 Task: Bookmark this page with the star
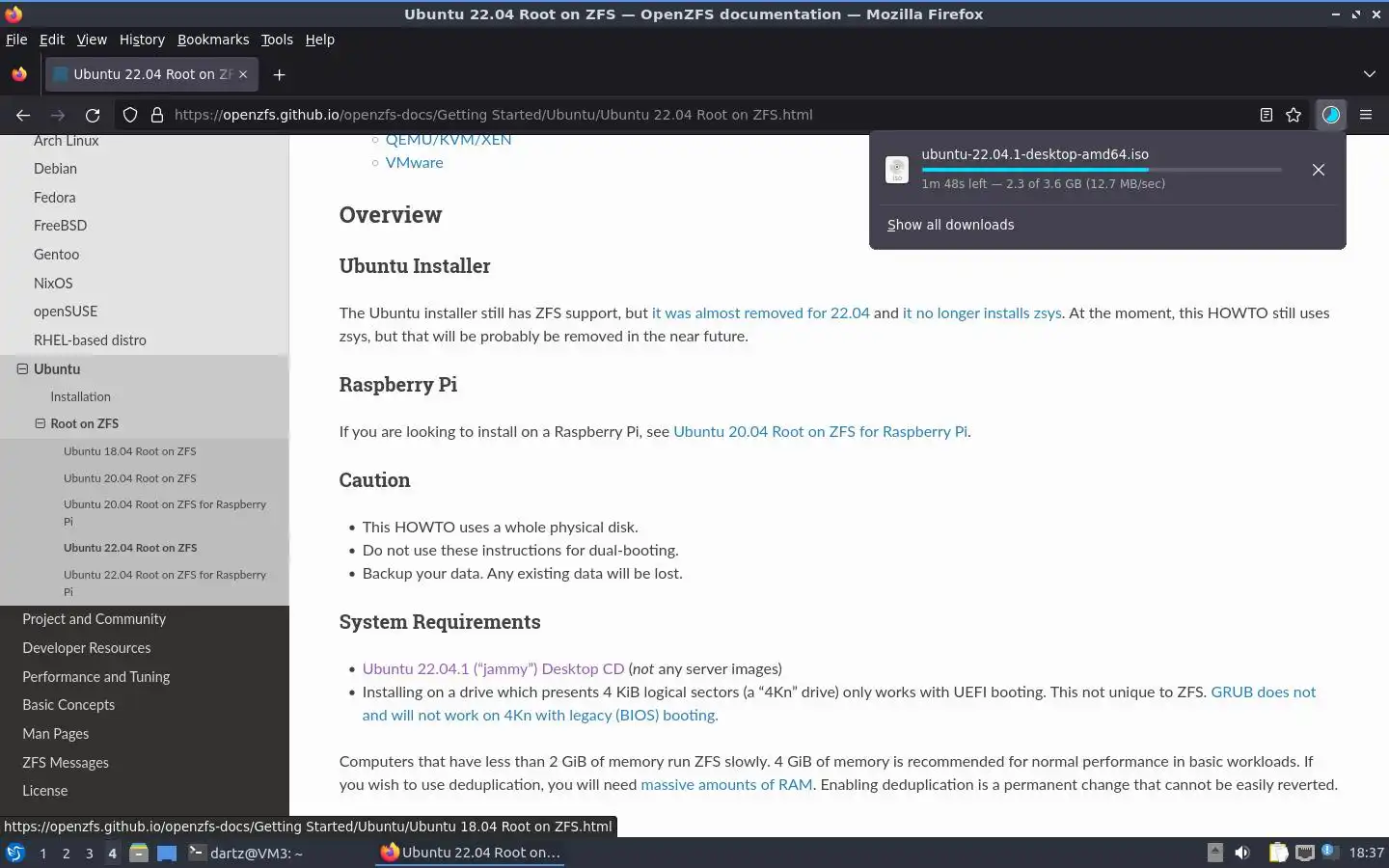click(x=1294, y=115)
